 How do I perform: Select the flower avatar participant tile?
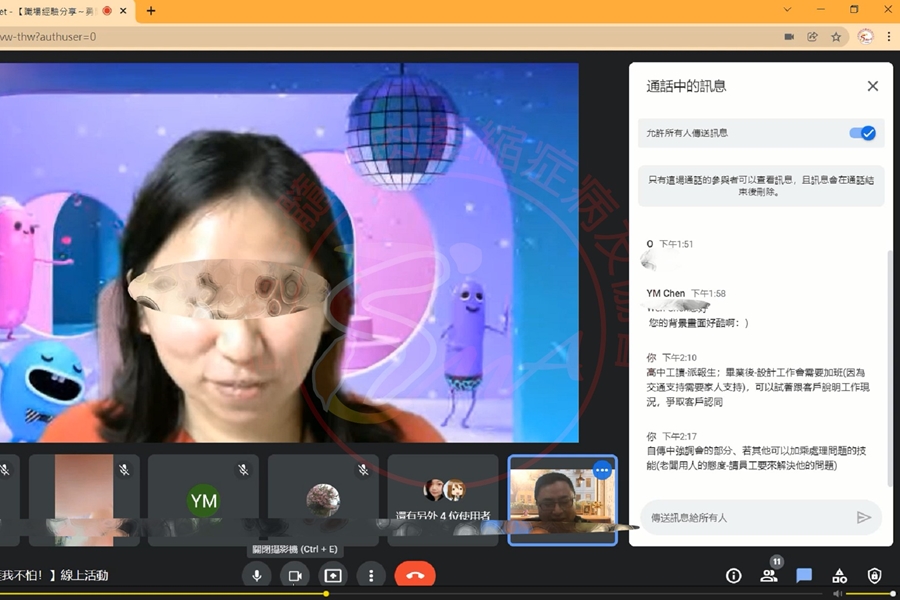[x=323, y=500]
